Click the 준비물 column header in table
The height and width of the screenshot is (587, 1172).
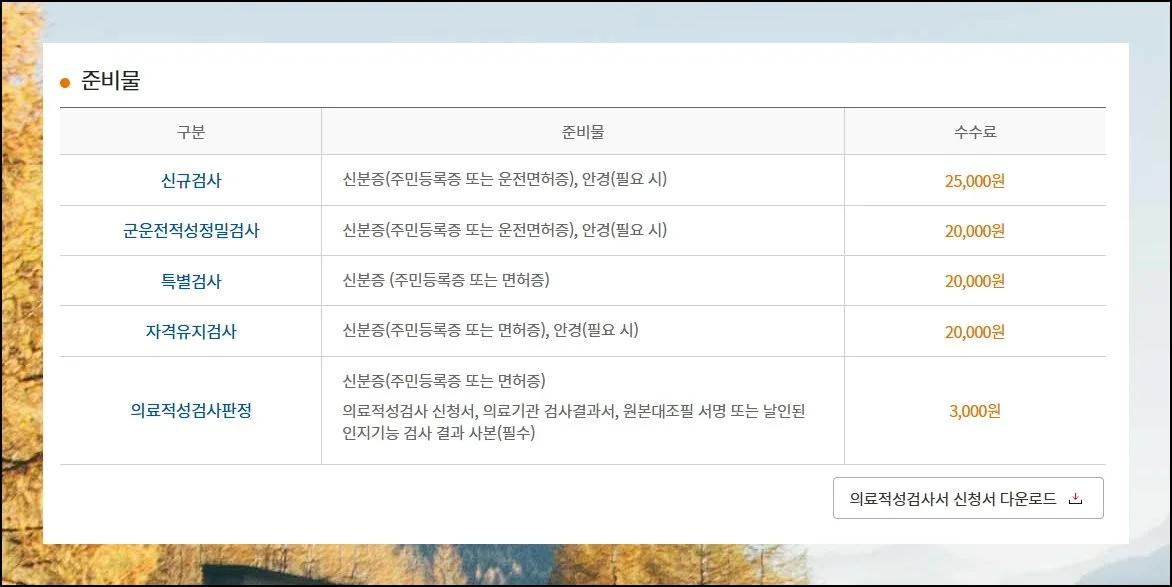coord(582,132)
